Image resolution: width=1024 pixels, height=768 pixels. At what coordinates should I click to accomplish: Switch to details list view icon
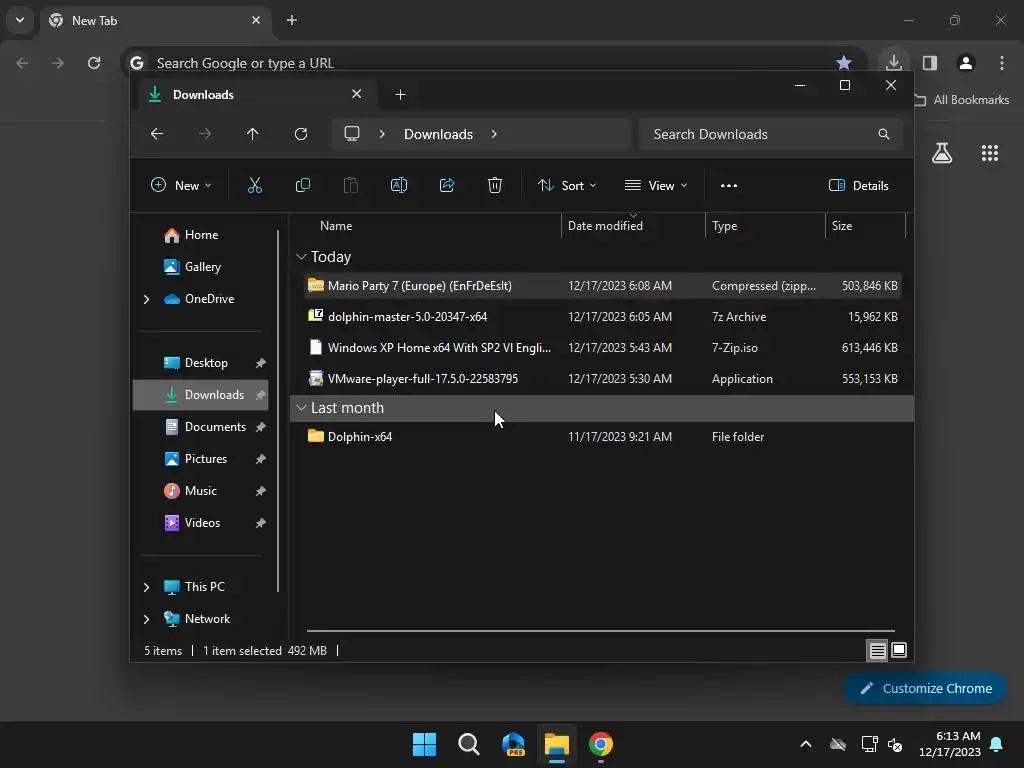878,650
